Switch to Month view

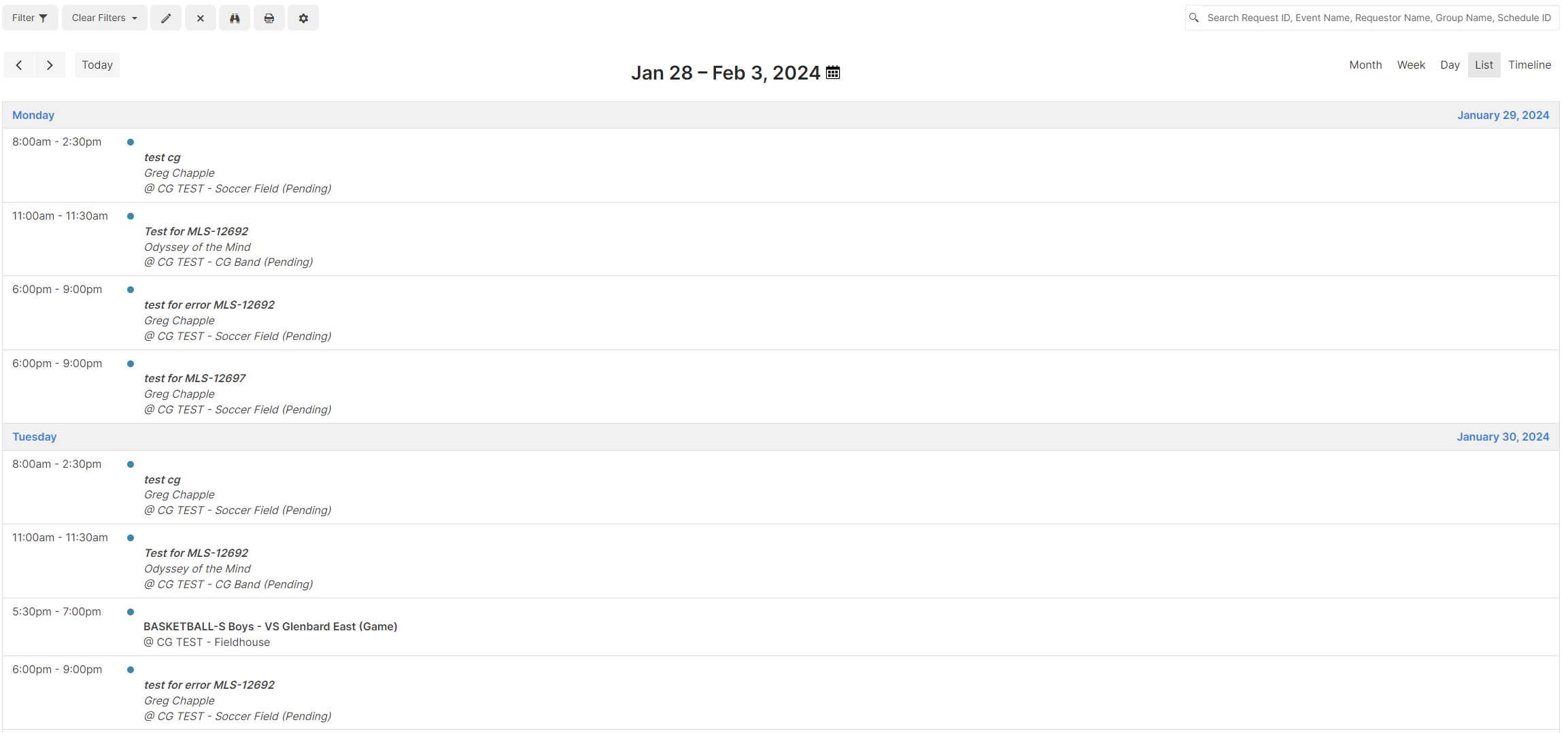pyautogui.click(x=1365, y=65)
